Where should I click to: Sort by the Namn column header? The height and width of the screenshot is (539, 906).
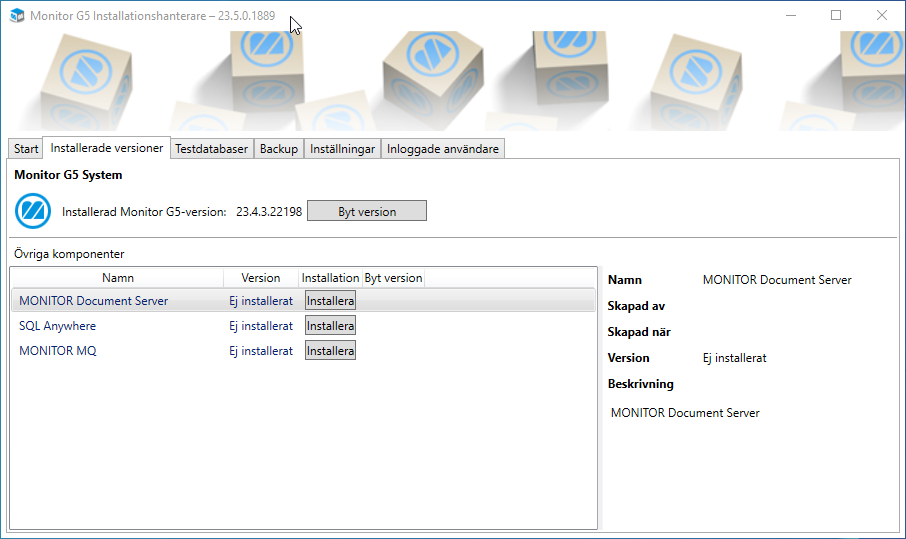(x=118, y=278)
